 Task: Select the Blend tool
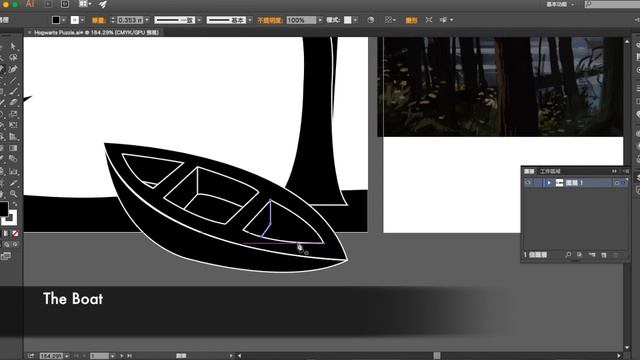point(13,159)
